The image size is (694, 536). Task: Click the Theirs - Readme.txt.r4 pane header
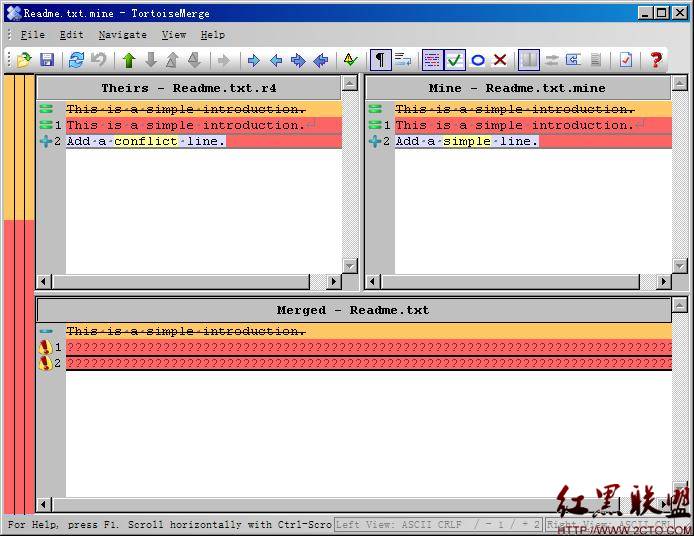[x=189, y=88]
